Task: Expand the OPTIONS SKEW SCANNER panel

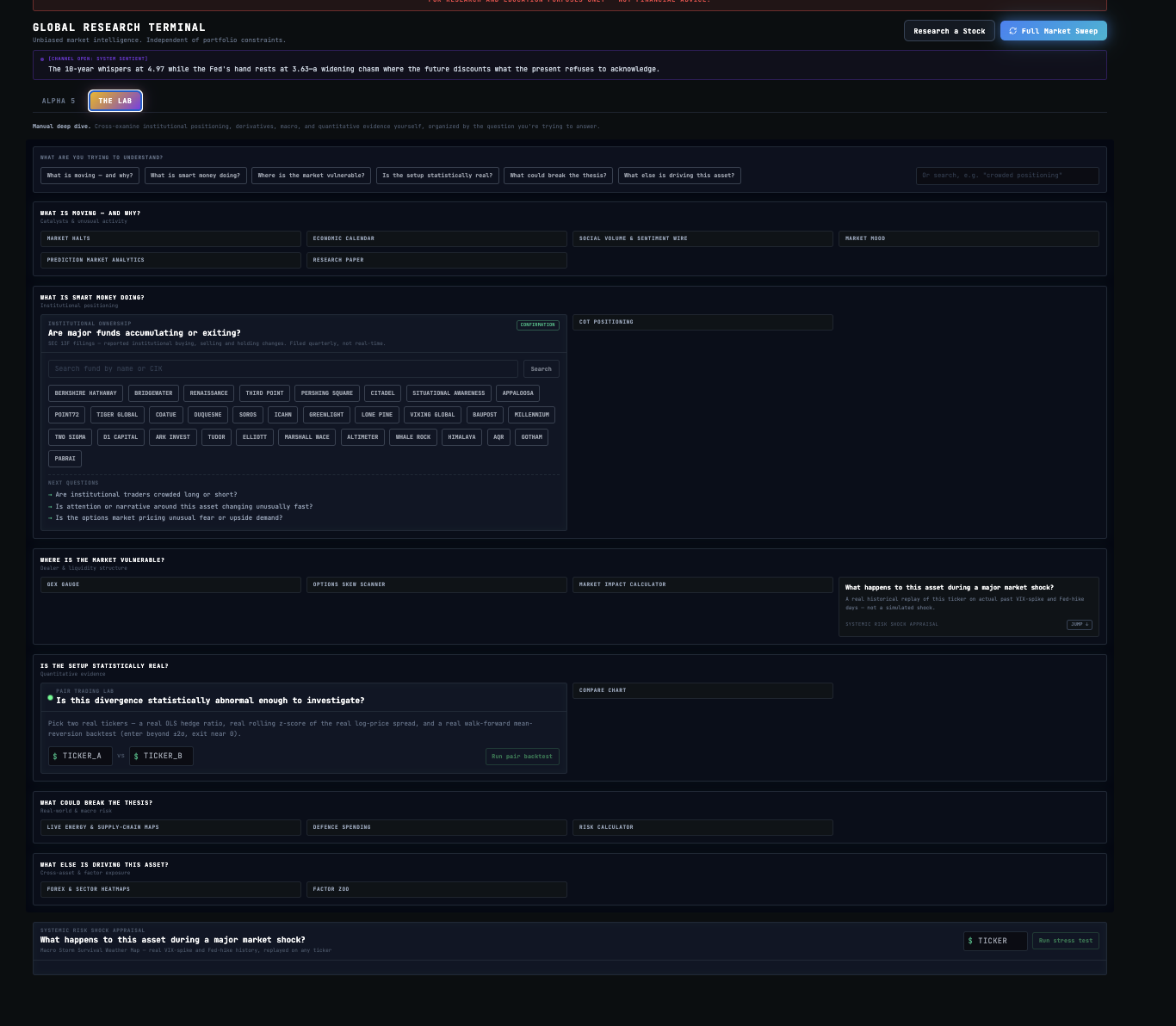Action: (x=436, y=584)
